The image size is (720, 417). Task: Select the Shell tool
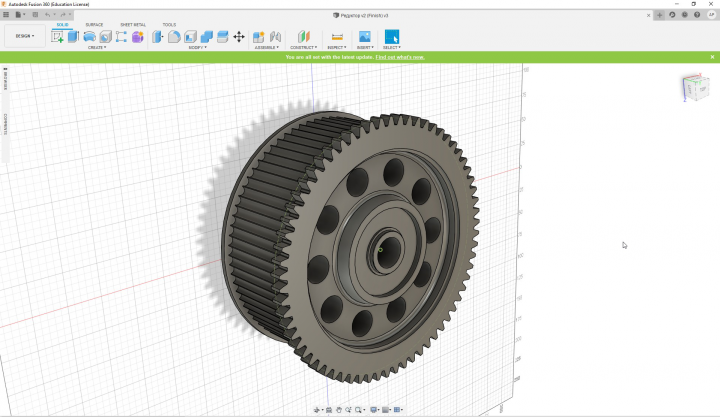[191, 37]
